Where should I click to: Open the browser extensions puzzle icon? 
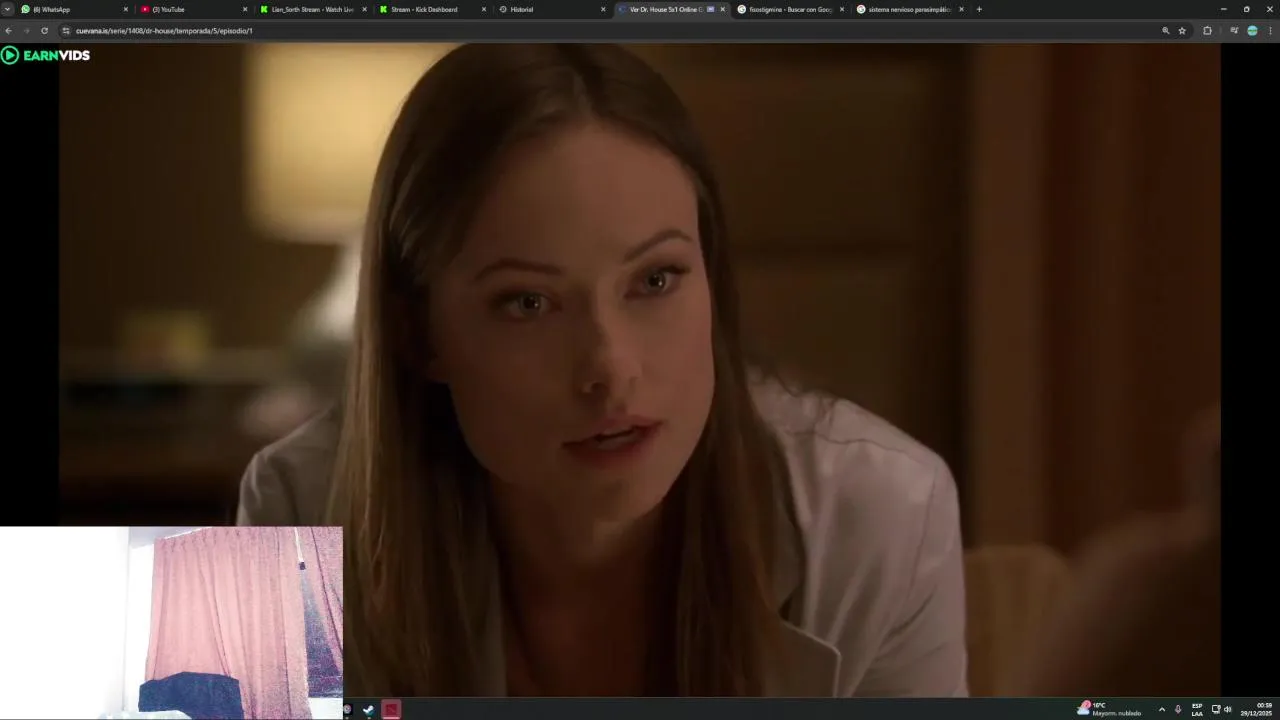point(1207,31)
